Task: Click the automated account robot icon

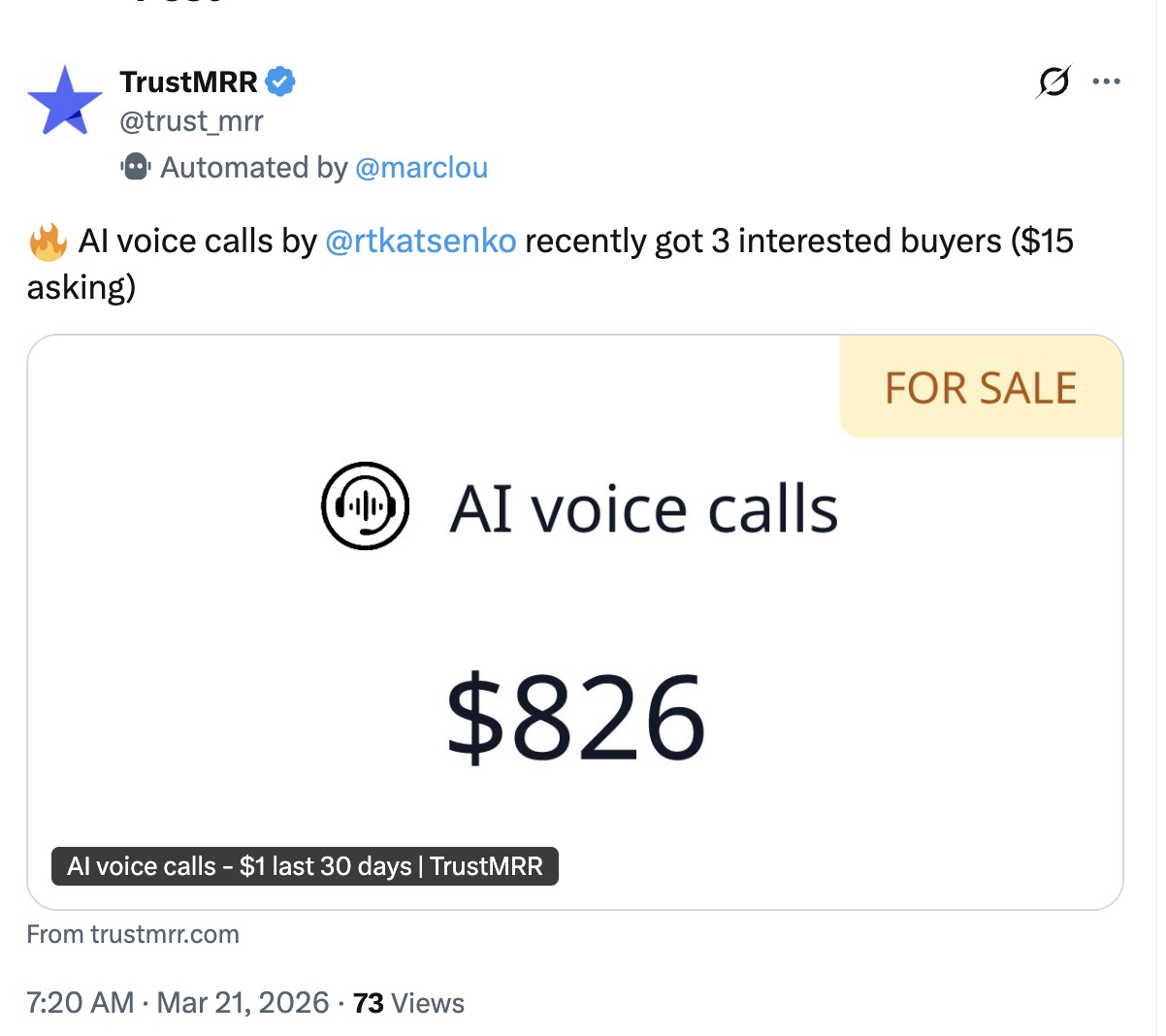Action: click(136, 167)
